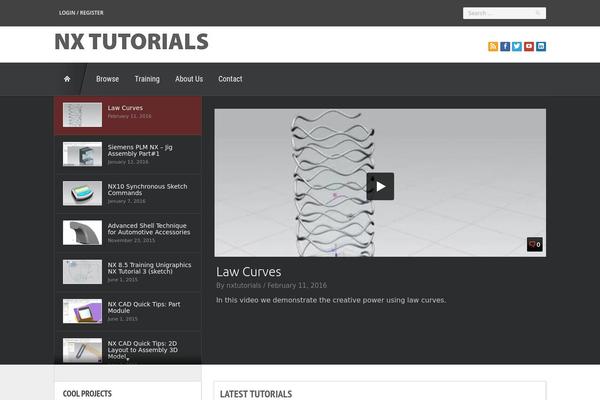This screenshot has height=400, width=600.
Task: Click the search magnifier icon
Action: tap(538, 13)
